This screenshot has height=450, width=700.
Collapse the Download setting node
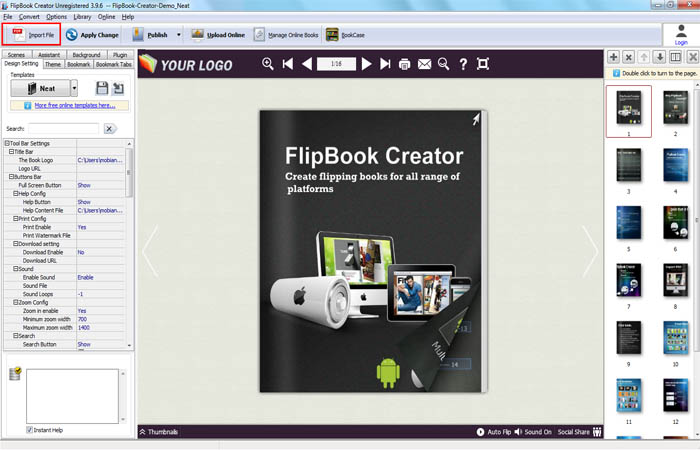click(x=16, y=244)
